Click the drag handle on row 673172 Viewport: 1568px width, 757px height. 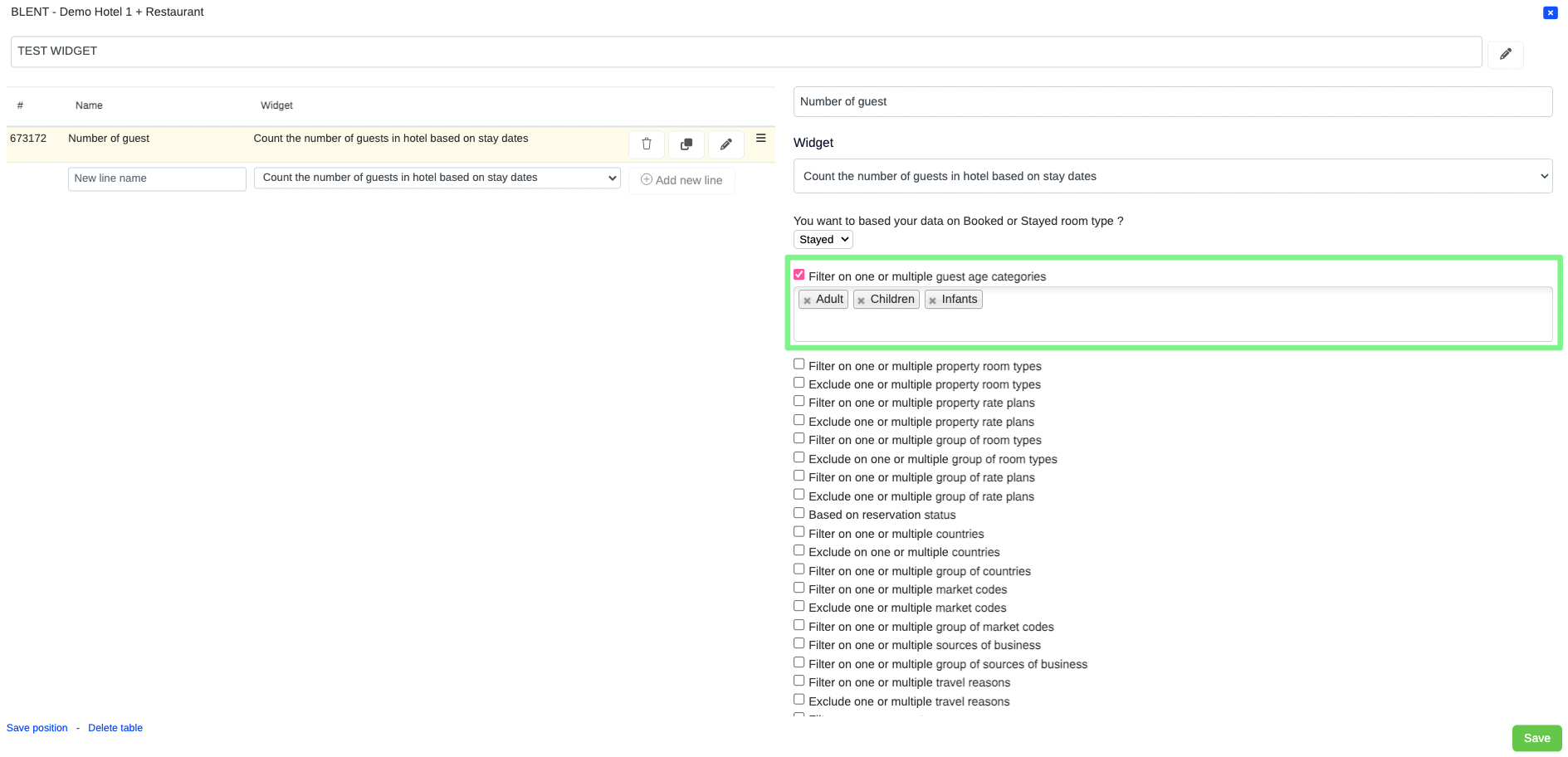760,139
